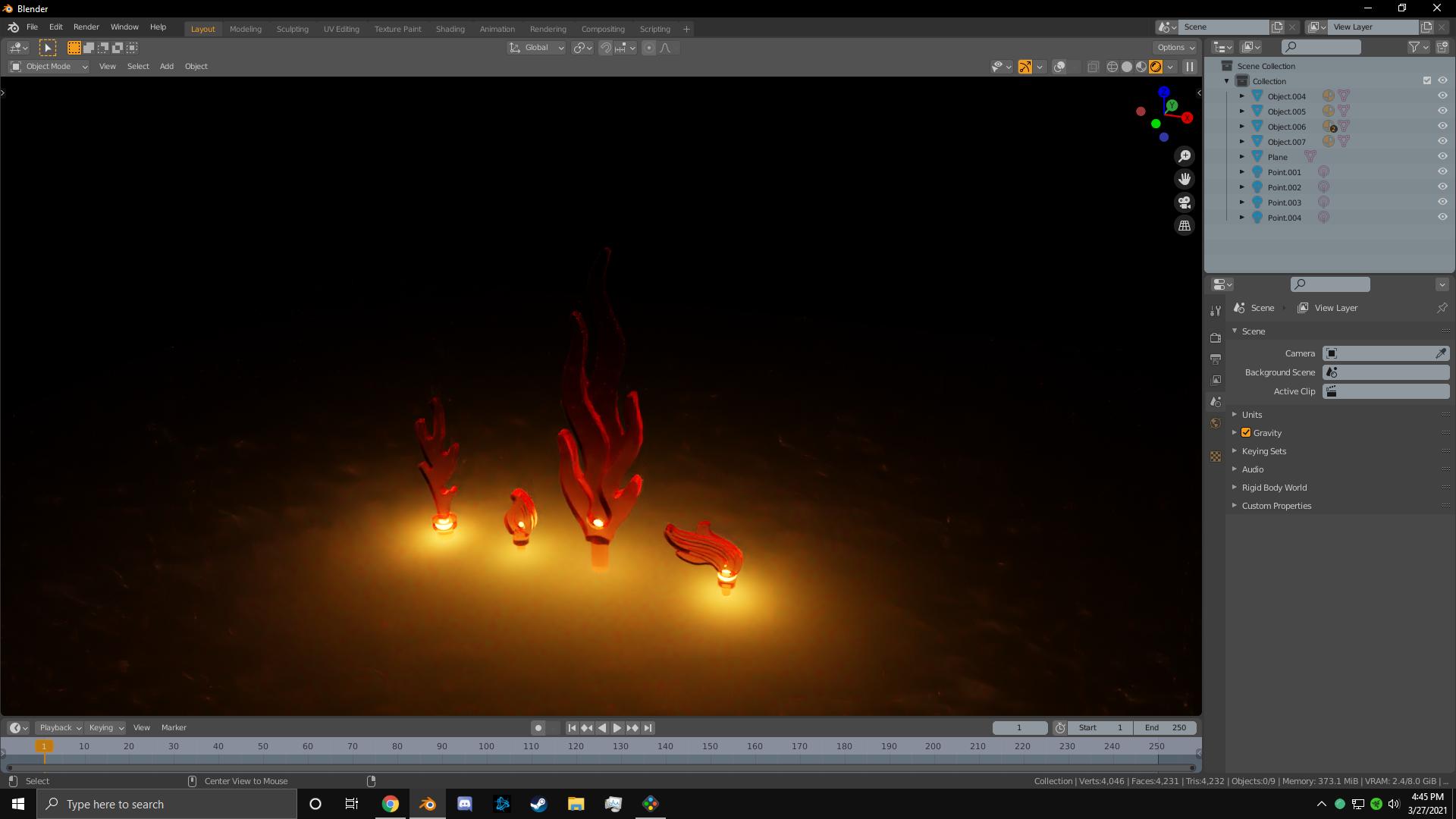Viewport: 1456px width, 819px height.
Task: Open the Render properties tab
Action: [1216, 338]
